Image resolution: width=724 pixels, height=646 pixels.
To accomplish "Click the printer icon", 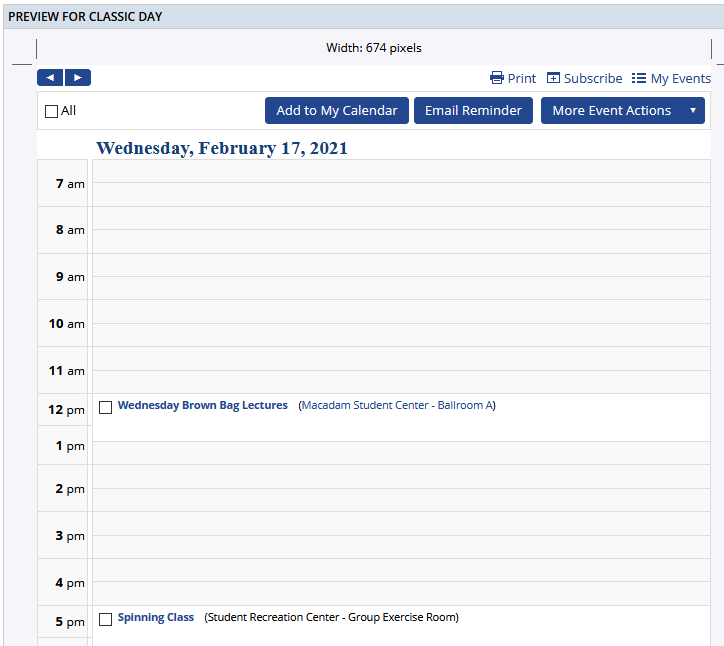I will (496, 78).
